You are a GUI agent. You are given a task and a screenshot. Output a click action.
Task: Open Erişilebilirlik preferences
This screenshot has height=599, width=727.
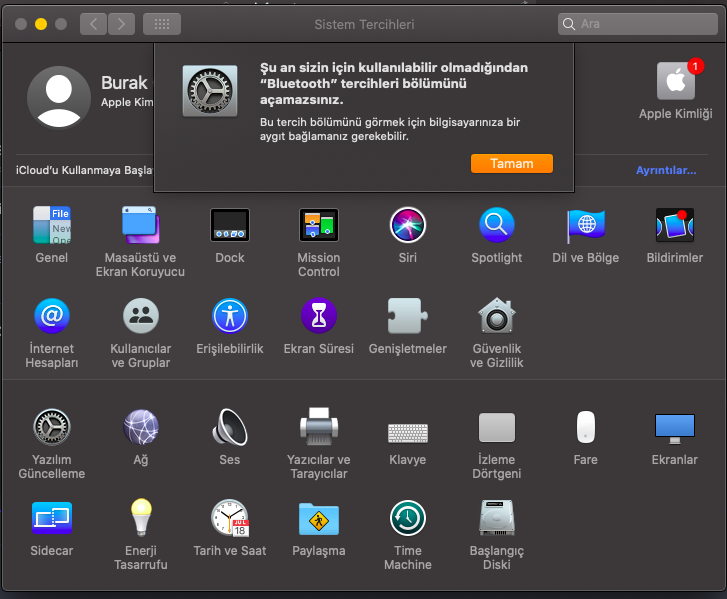pyautogui.click(x=229, y=316)
